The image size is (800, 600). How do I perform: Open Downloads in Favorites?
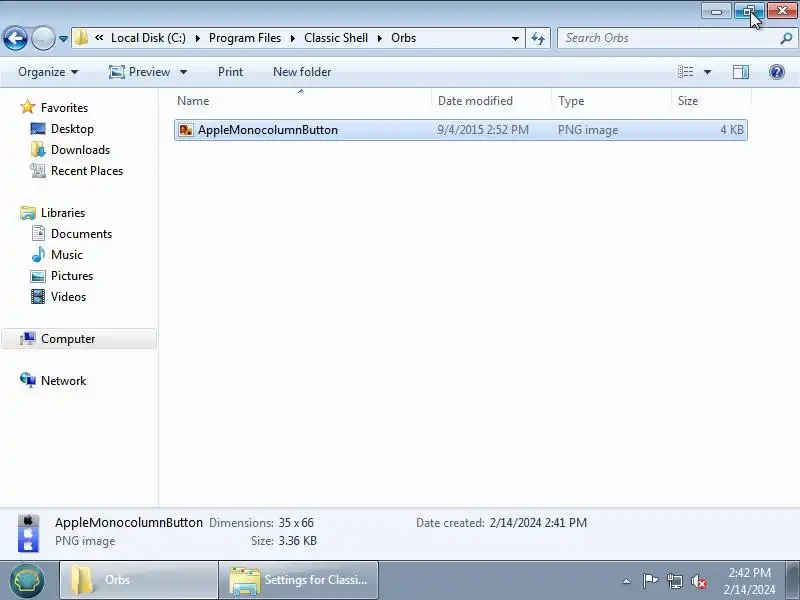81,149
